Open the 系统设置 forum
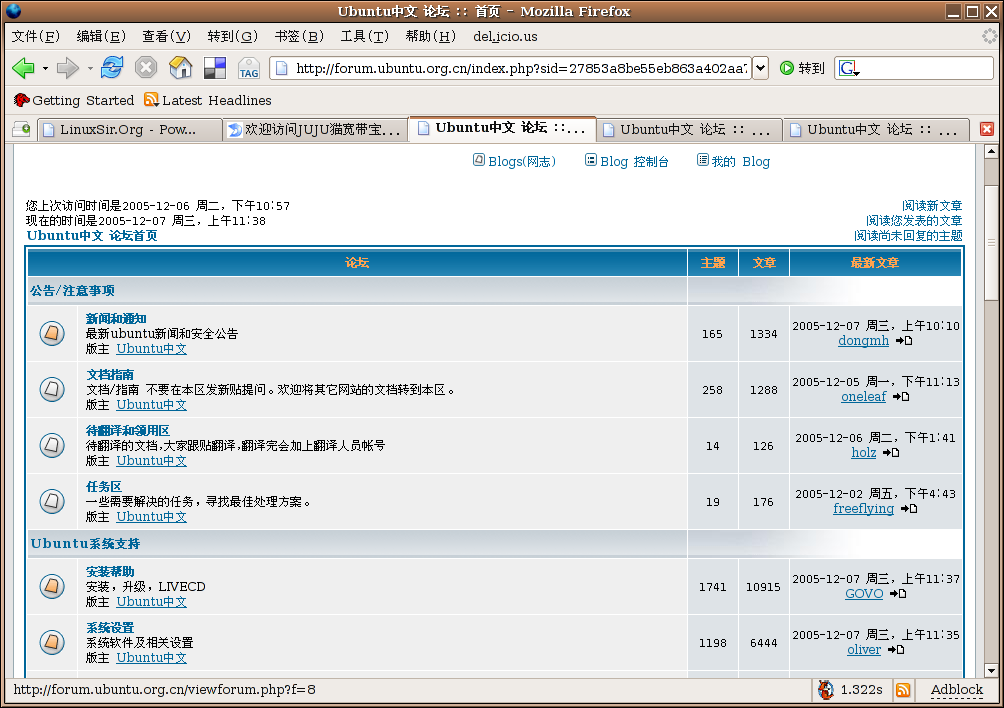The height and width of the screenshot is (708, 1004). [110, 627]
